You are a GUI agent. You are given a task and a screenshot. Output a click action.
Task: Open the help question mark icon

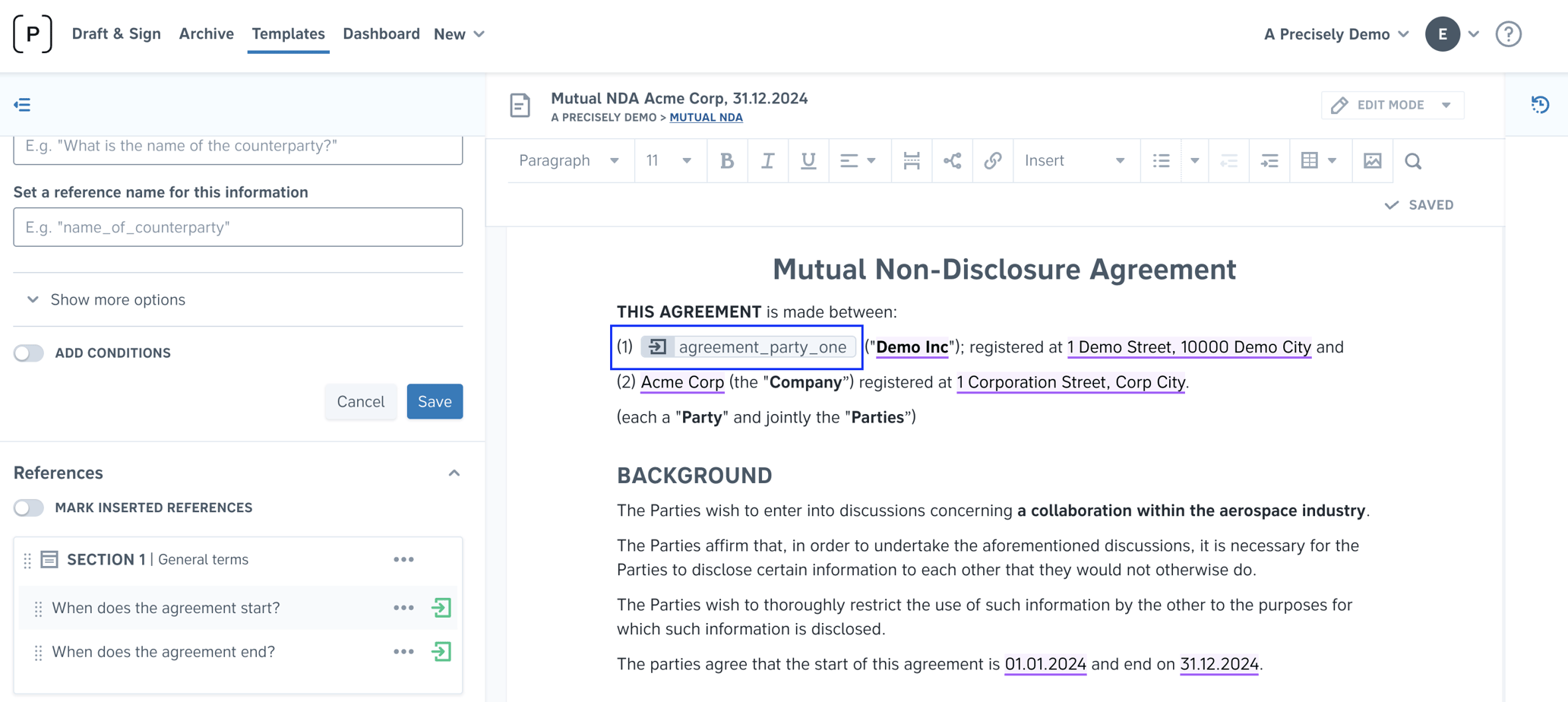click(x=1509, y=34)
